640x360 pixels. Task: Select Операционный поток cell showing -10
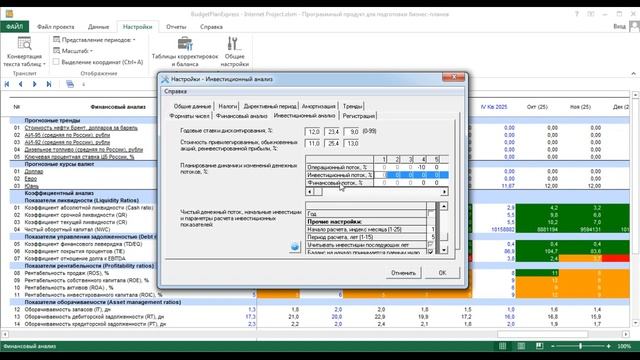[x=421, y=167]
